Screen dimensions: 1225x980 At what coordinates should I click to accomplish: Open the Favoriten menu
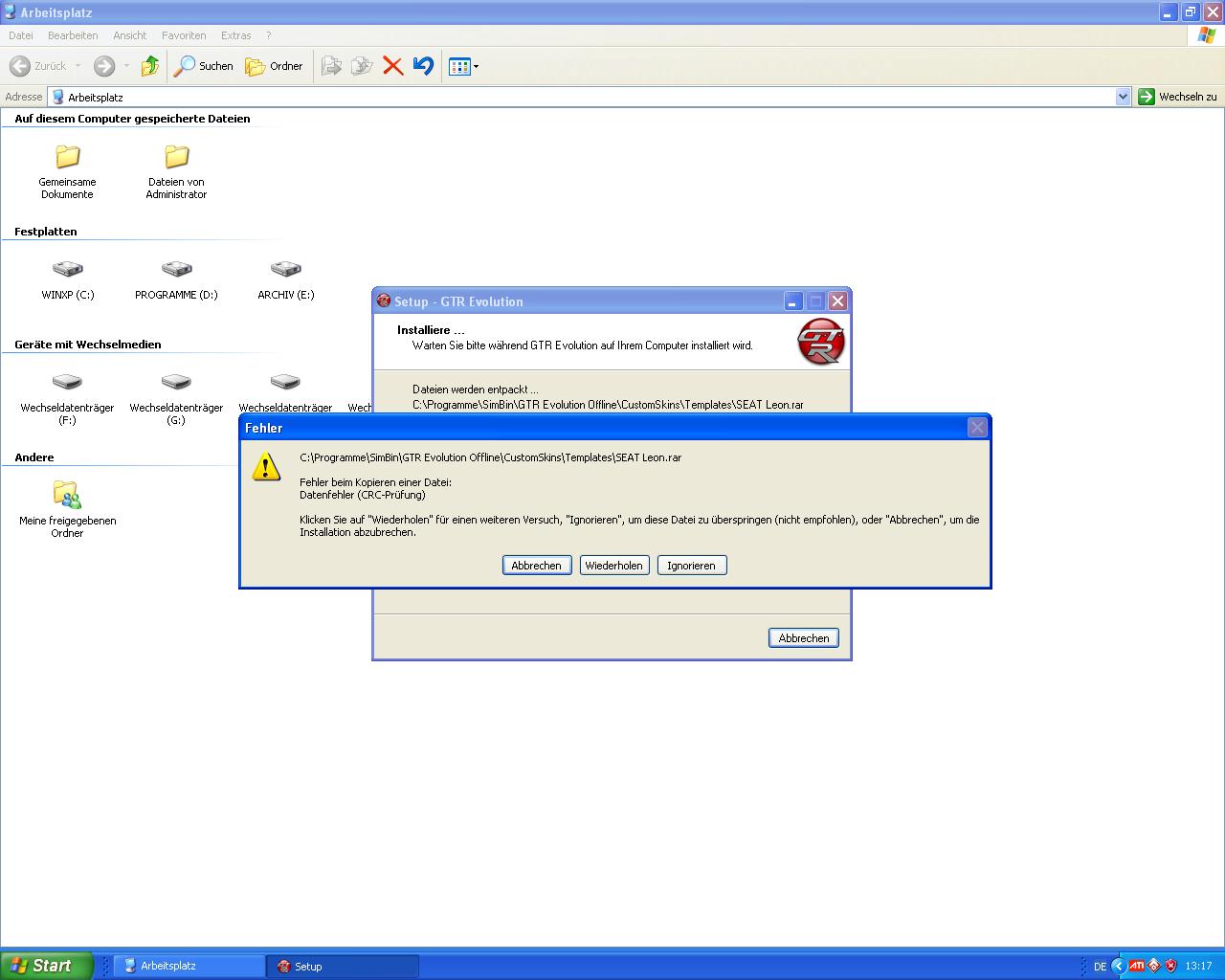point(184,35)
